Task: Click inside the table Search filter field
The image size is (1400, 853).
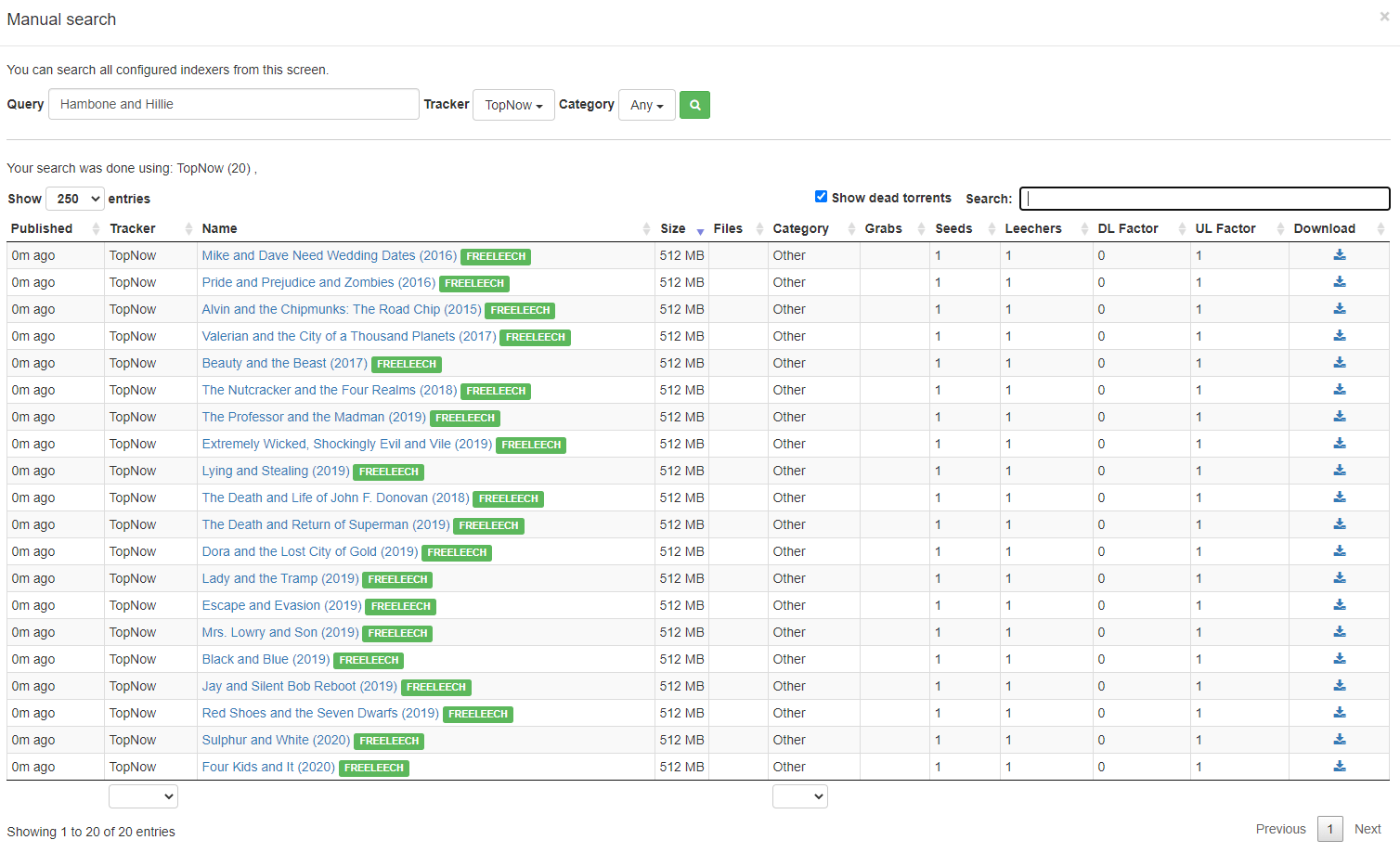Action: point(1203,198)
